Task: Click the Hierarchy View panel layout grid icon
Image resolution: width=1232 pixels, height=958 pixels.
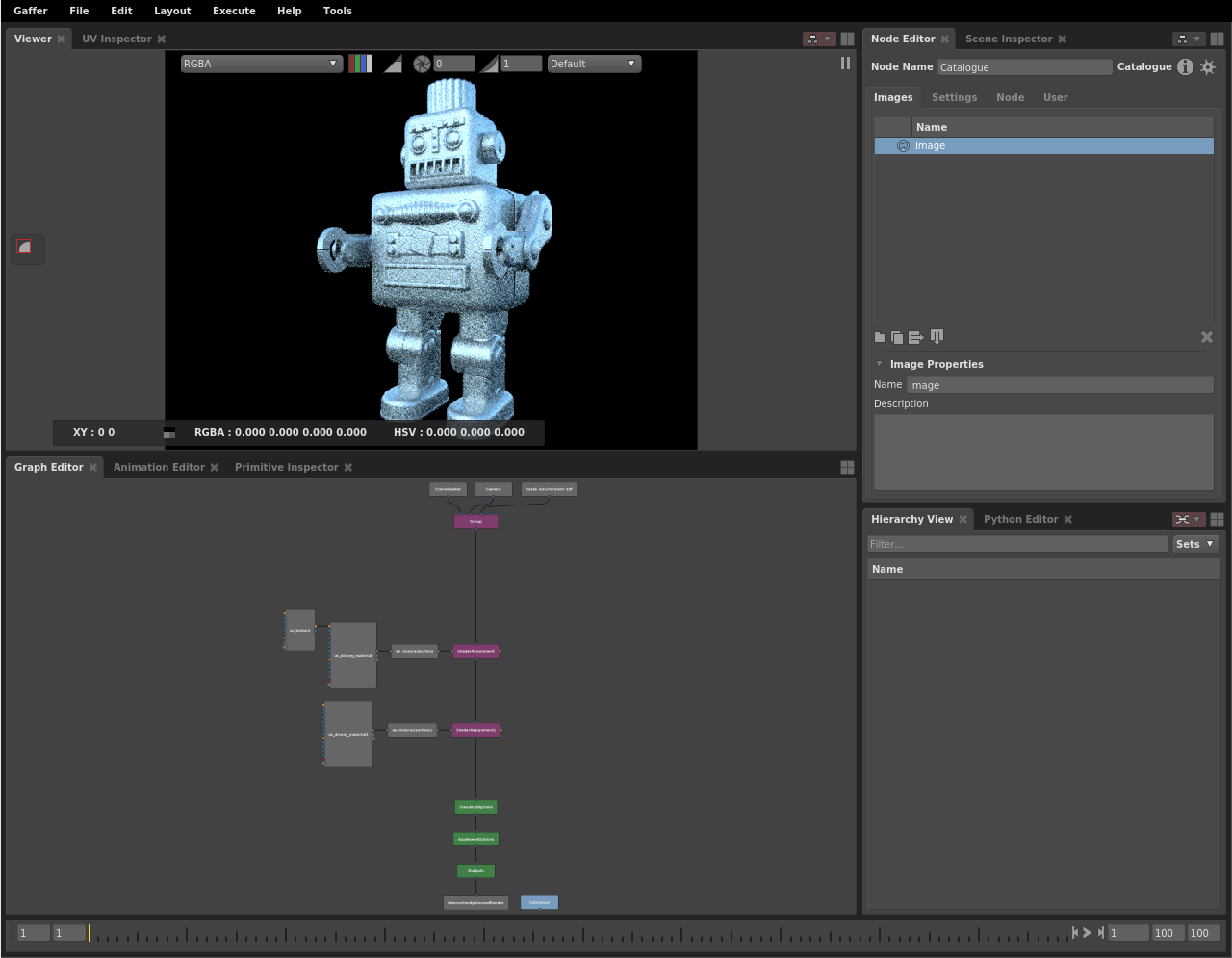Action: (x=1217, y=519)
